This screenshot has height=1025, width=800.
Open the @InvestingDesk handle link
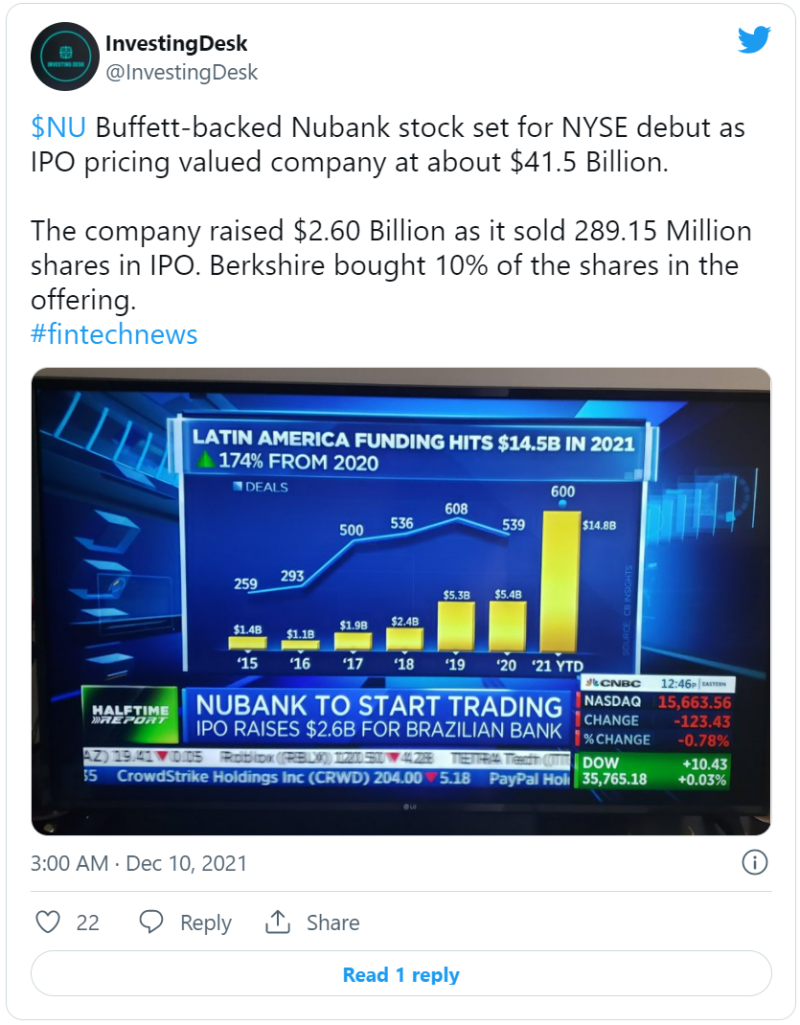[181, 72]
